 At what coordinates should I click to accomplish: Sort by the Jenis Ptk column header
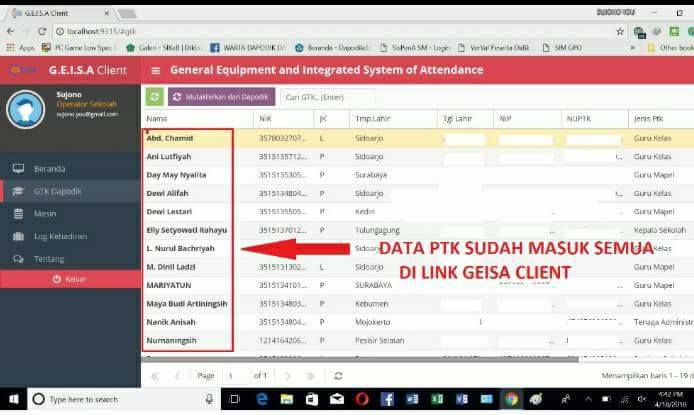[x=661, y=119]
